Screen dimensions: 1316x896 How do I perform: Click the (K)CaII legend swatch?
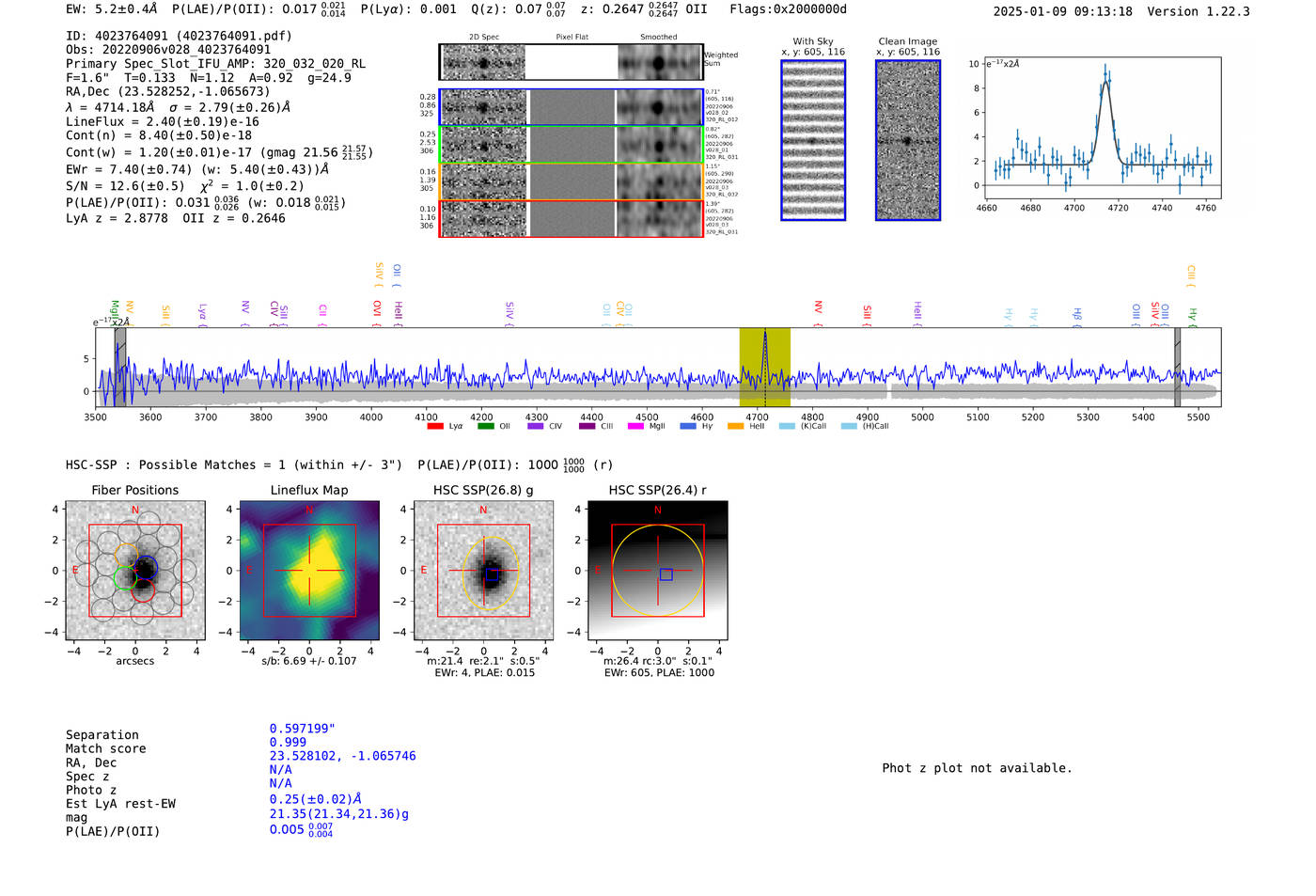coord(787,426)
